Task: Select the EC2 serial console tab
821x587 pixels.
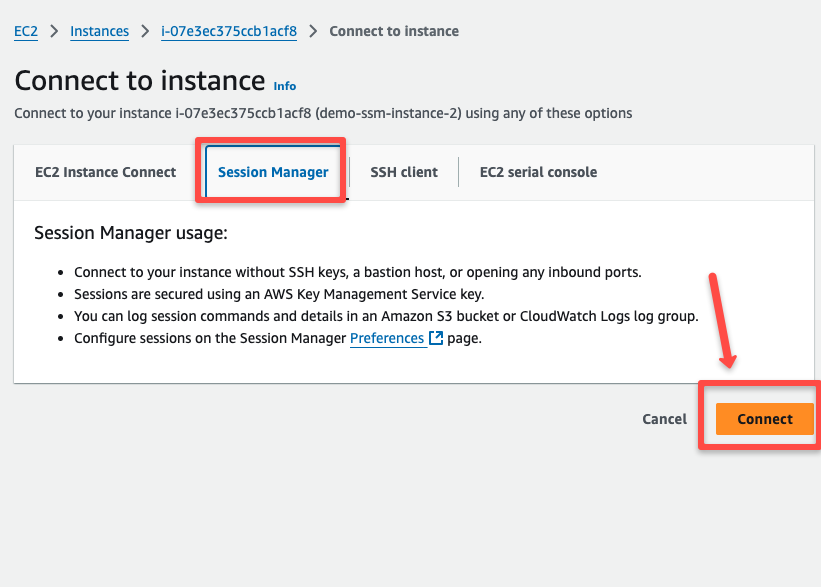Action: [x=538, y=172]
